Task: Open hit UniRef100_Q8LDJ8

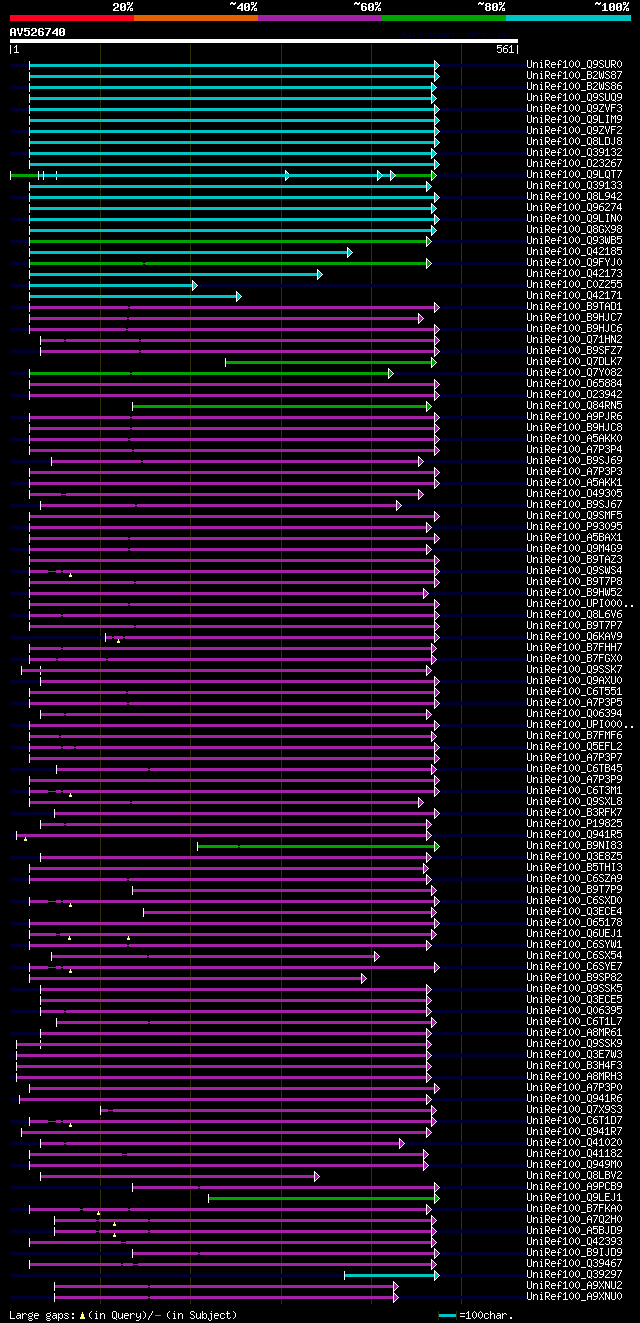Action: click(x=574, y=142)
